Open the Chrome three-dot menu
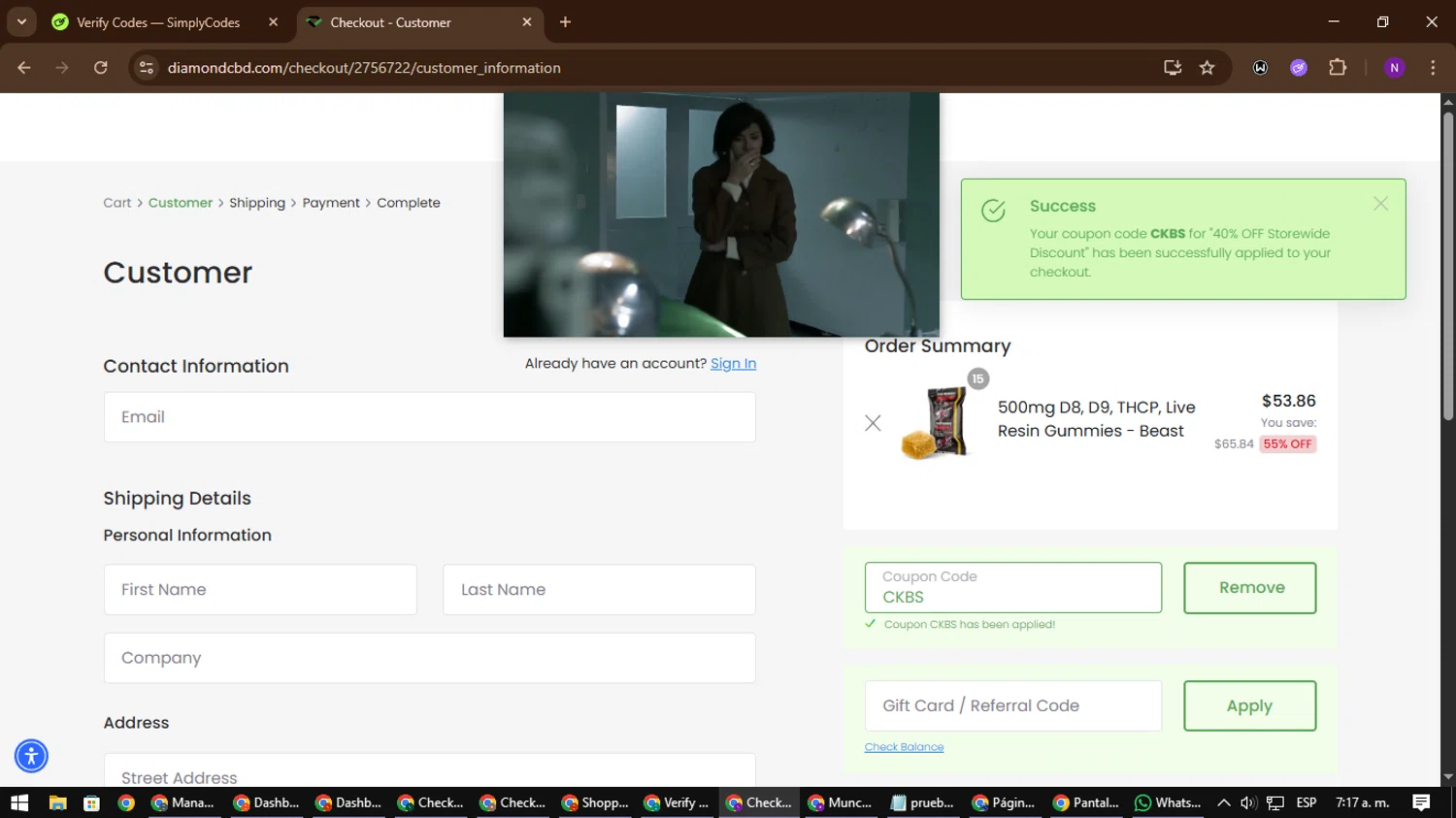This screenshot has height=818, width=1456. [x=1433, y=68]
